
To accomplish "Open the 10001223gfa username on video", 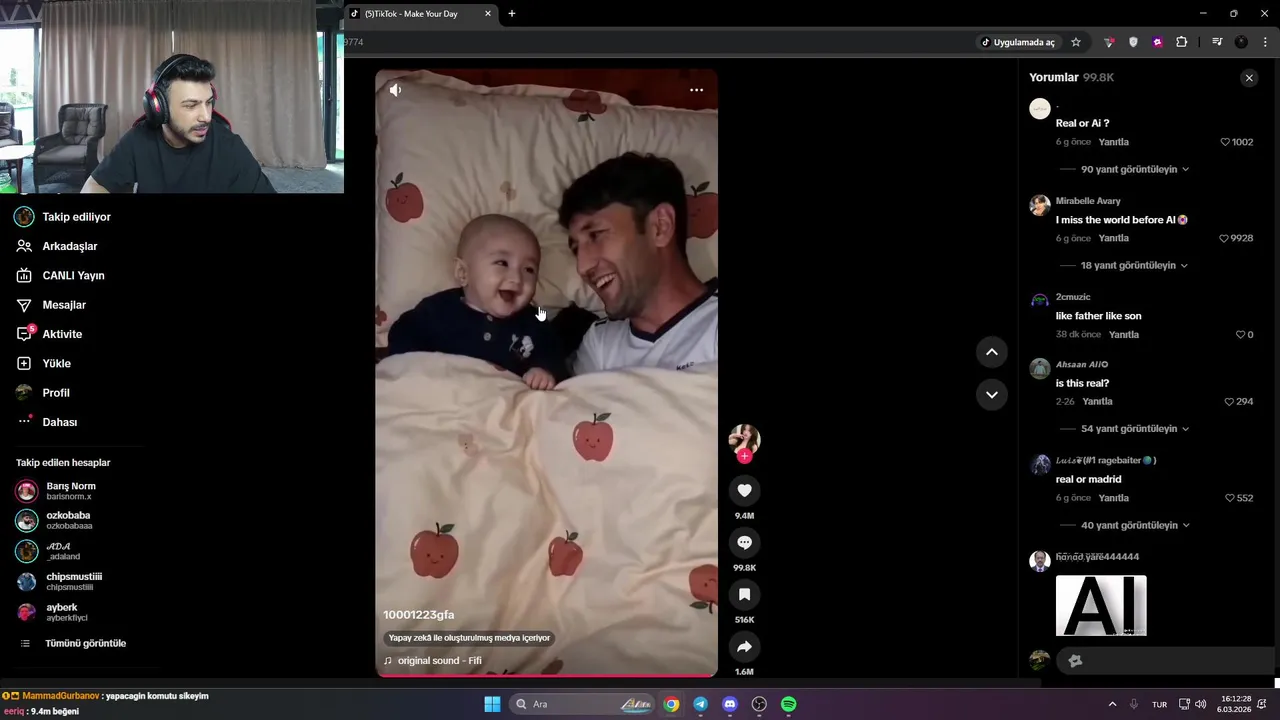I will click(x=418, y=615).
